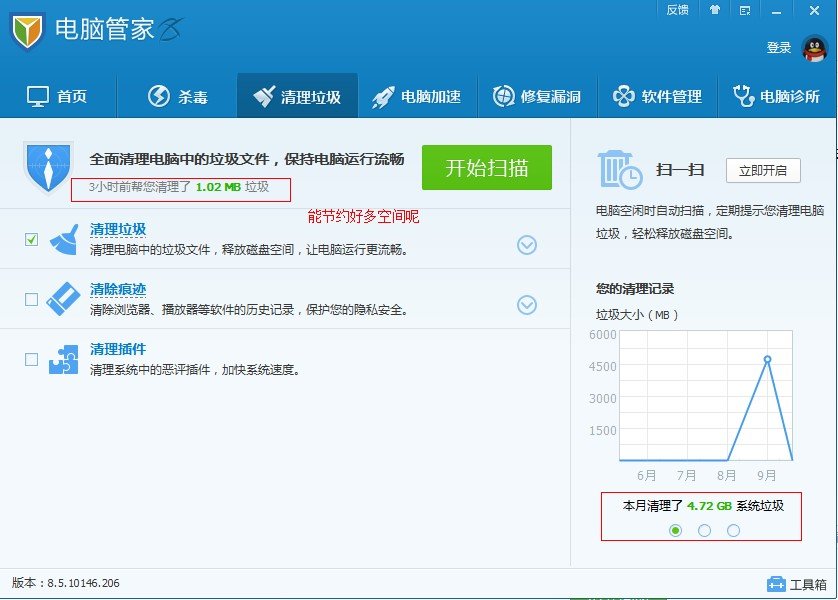
Task: Expand the 清理垃圾 details chevron
Action: point(527,244)
